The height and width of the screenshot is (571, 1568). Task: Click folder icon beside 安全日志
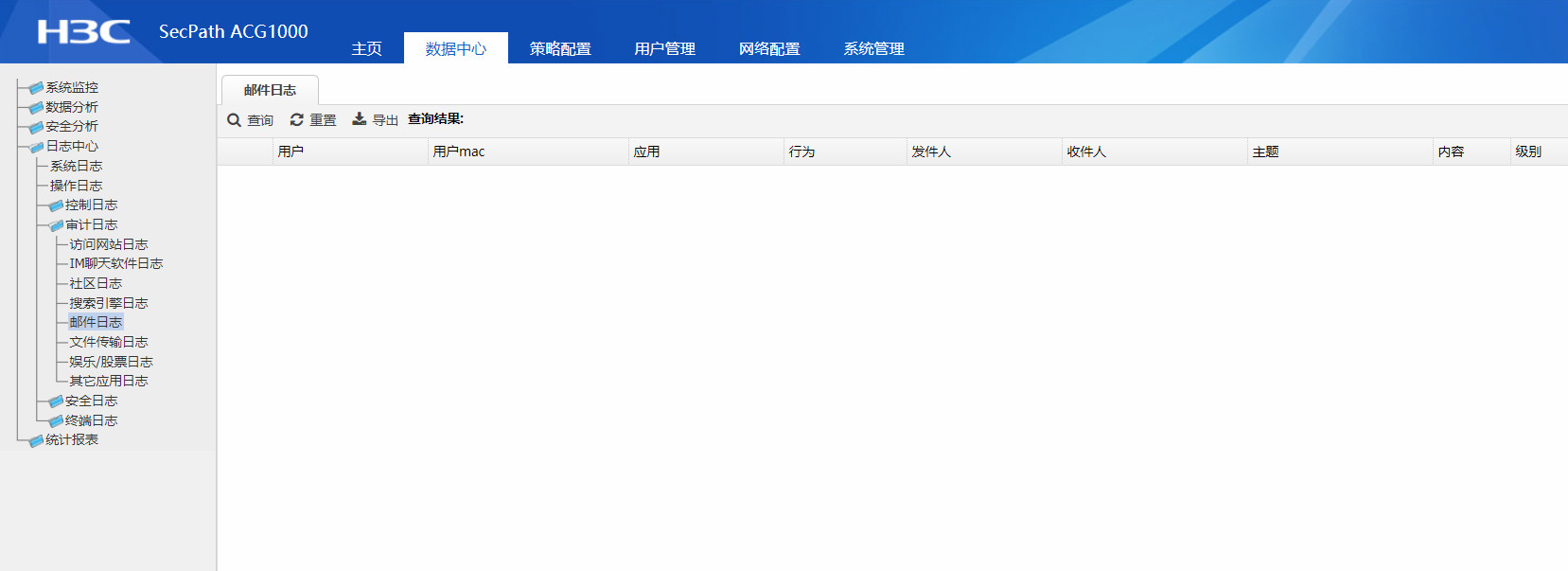[x=56, y=401]
